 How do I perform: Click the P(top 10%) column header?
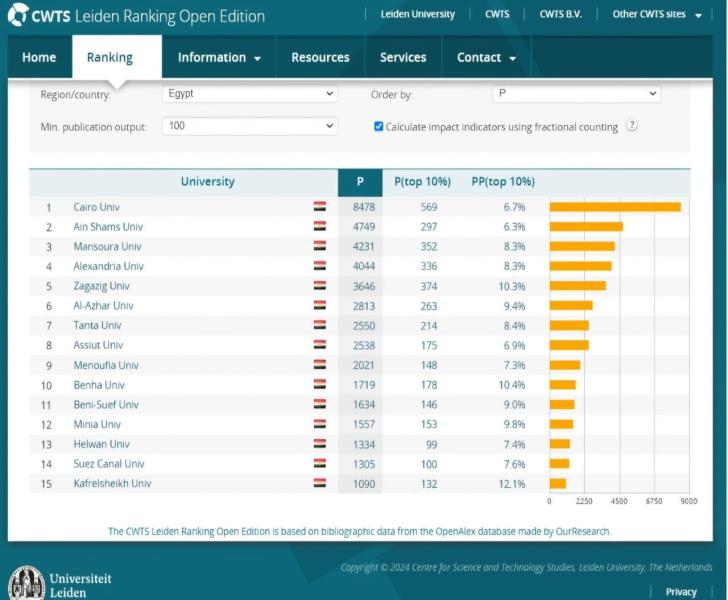pos(422,182)
